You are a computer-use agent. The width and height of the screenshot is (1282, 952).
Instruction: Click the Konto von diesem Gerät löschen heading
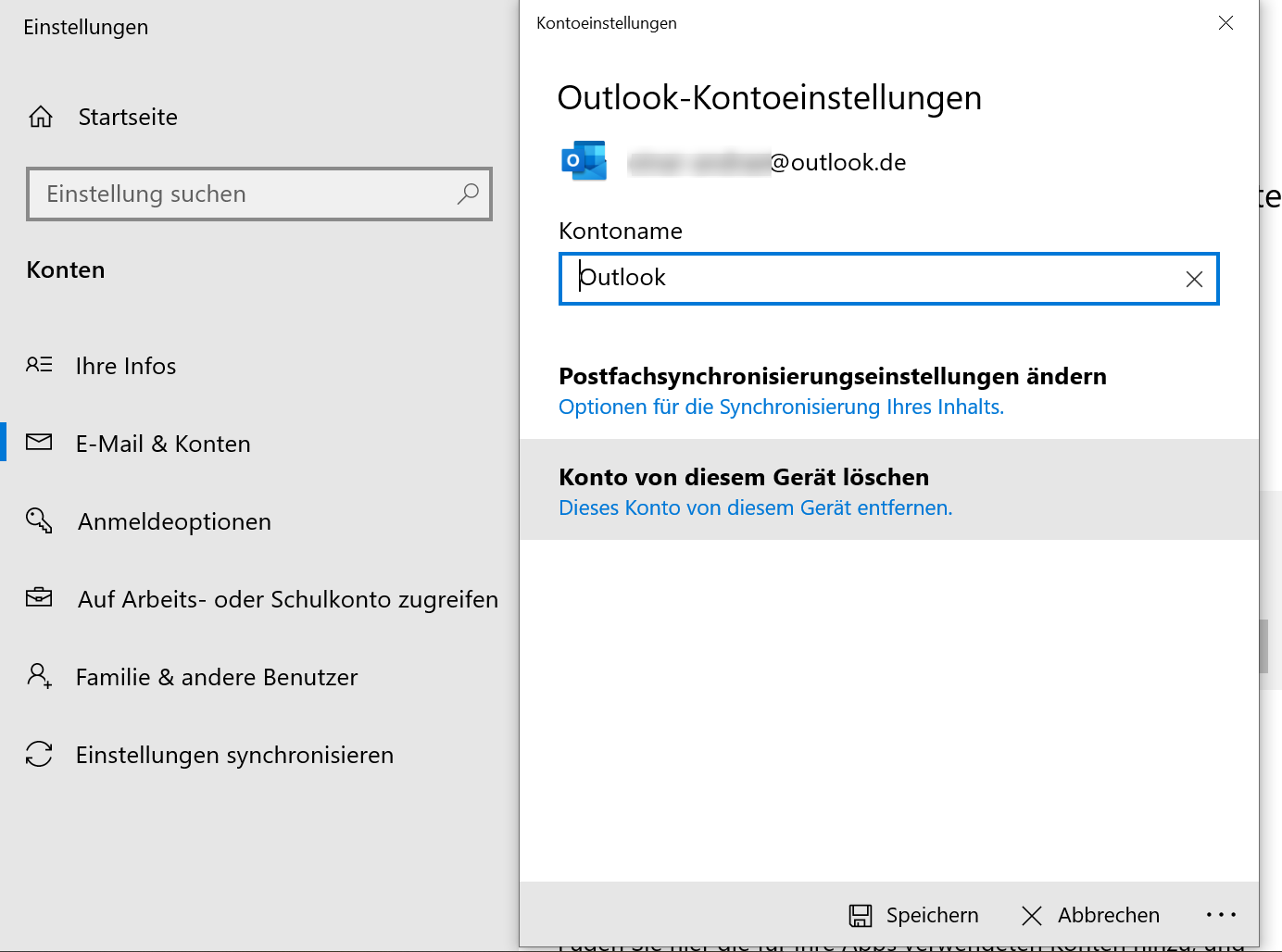744,477
